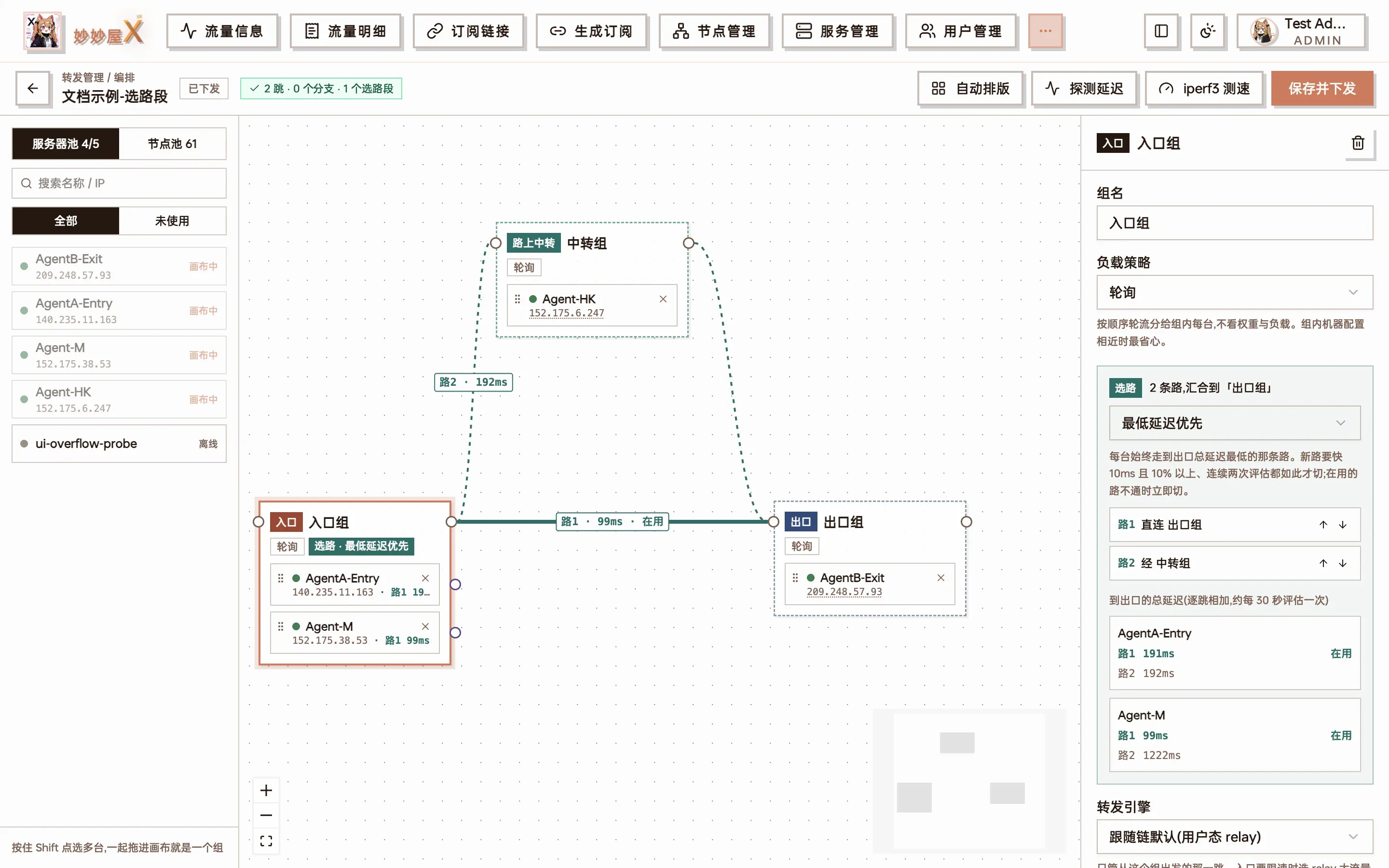Click the canvas minimap thumbnail
Screen dimensions: 1389x868
pos(969,781)
